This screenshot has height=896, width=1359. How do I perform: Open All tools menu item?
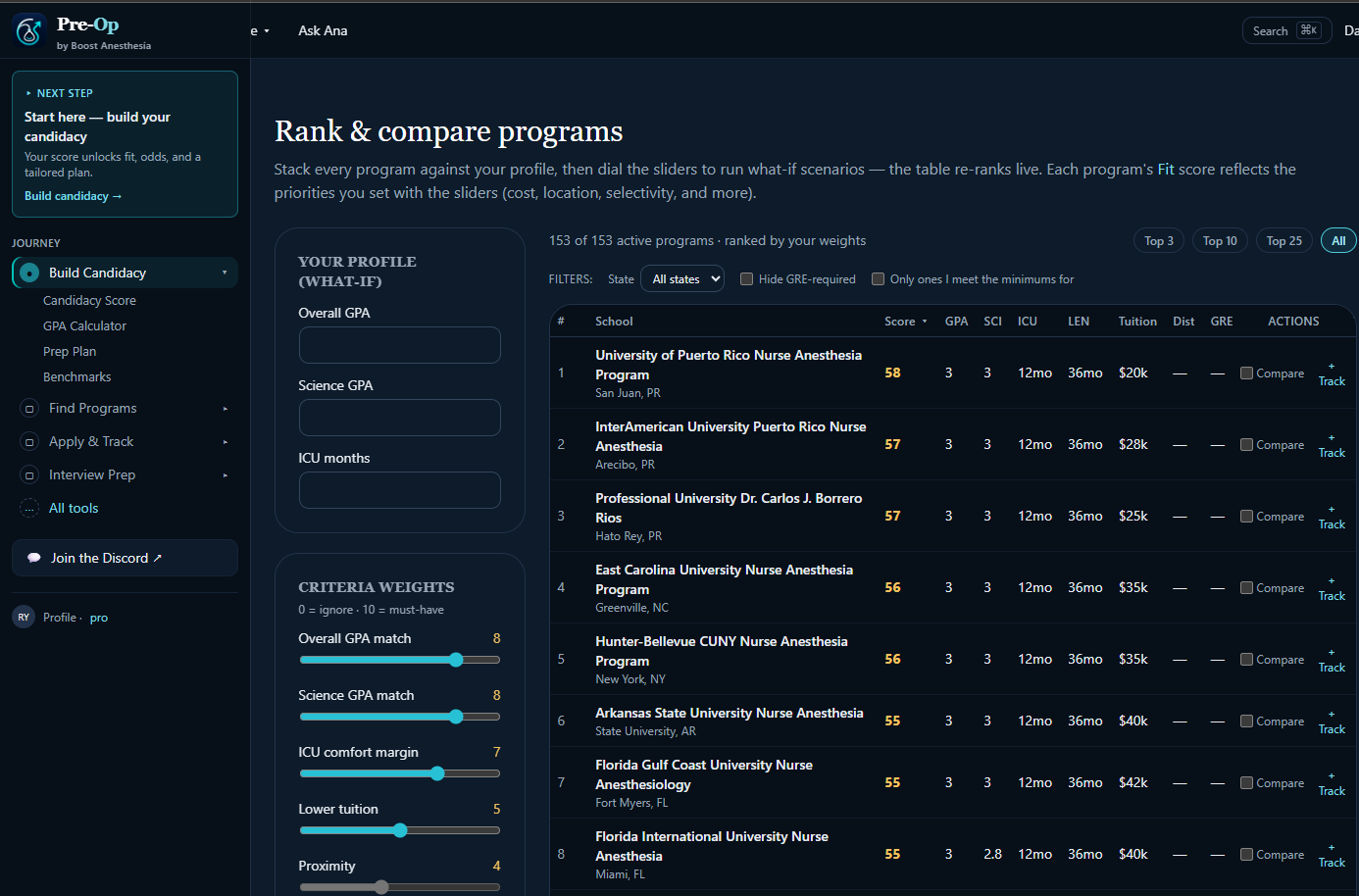[74, 509]
